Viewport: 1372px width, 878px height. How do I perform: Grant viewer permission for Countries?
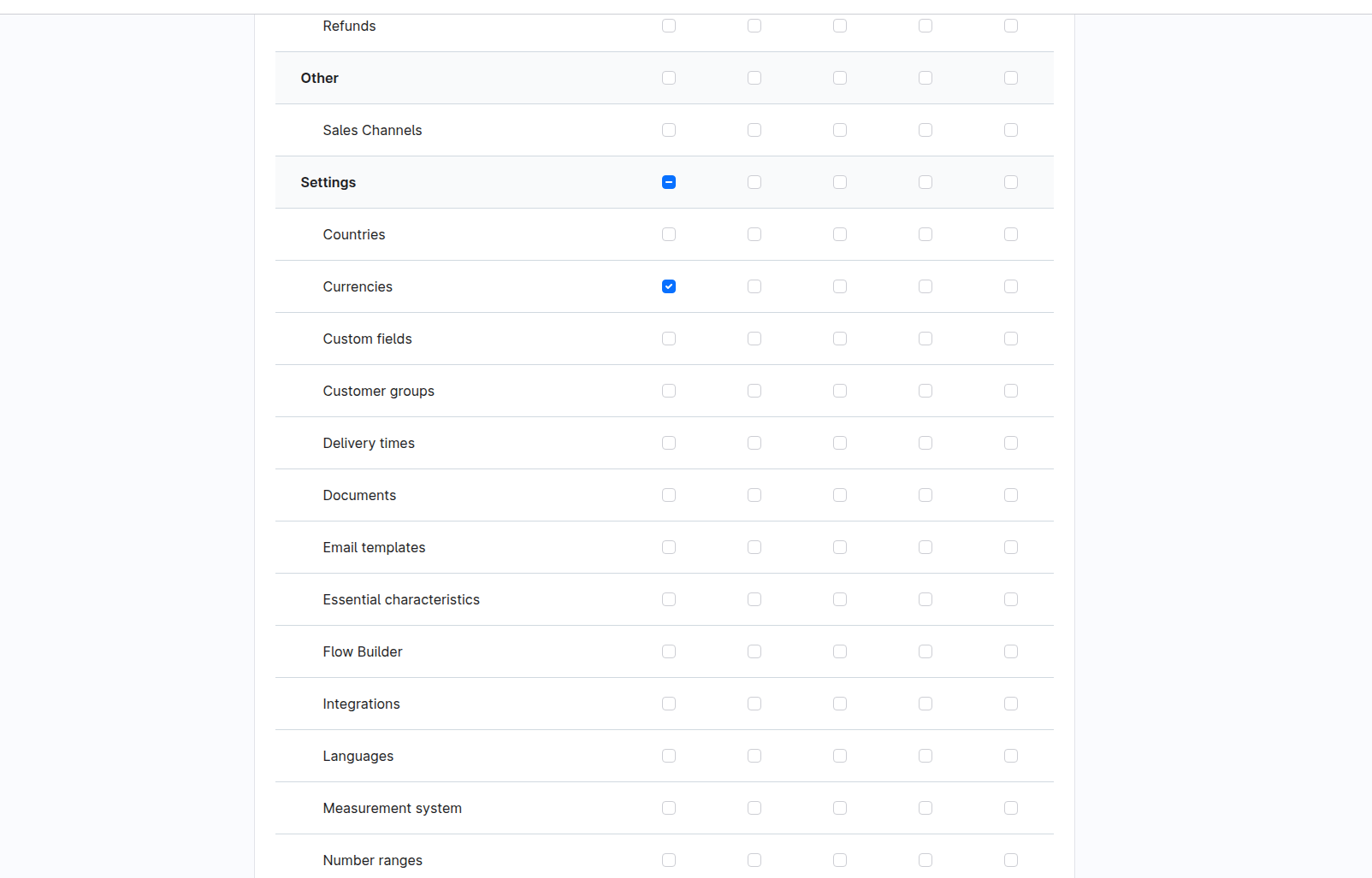pyautogui.click(x=669, y=234)
